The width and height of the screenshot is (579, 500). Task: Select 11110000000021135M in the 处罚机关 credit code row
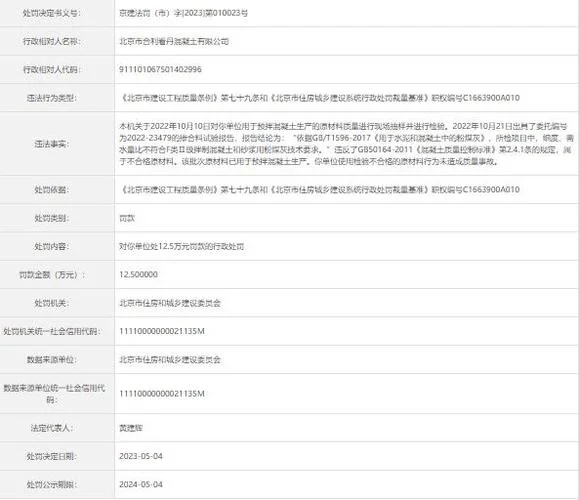[162, 331]
